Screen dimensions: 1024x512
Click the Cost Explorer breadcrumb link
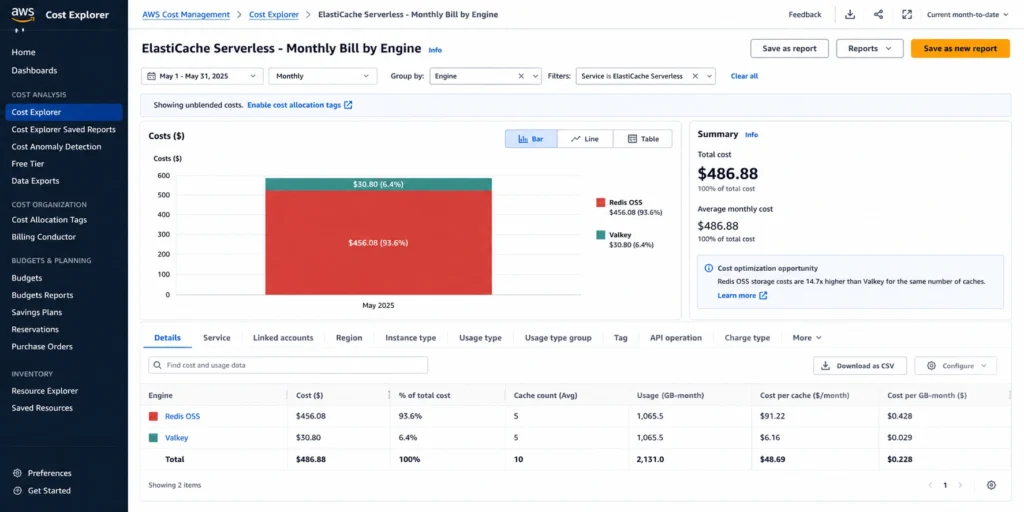coord(274,14)
